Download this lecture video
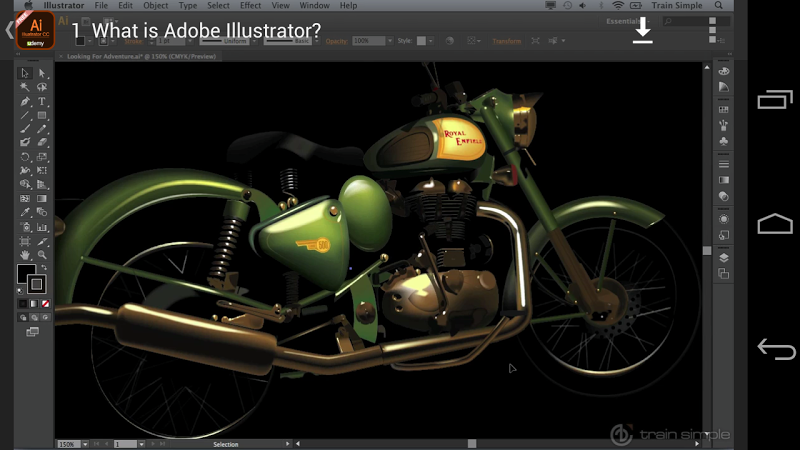 coord(643,31)
